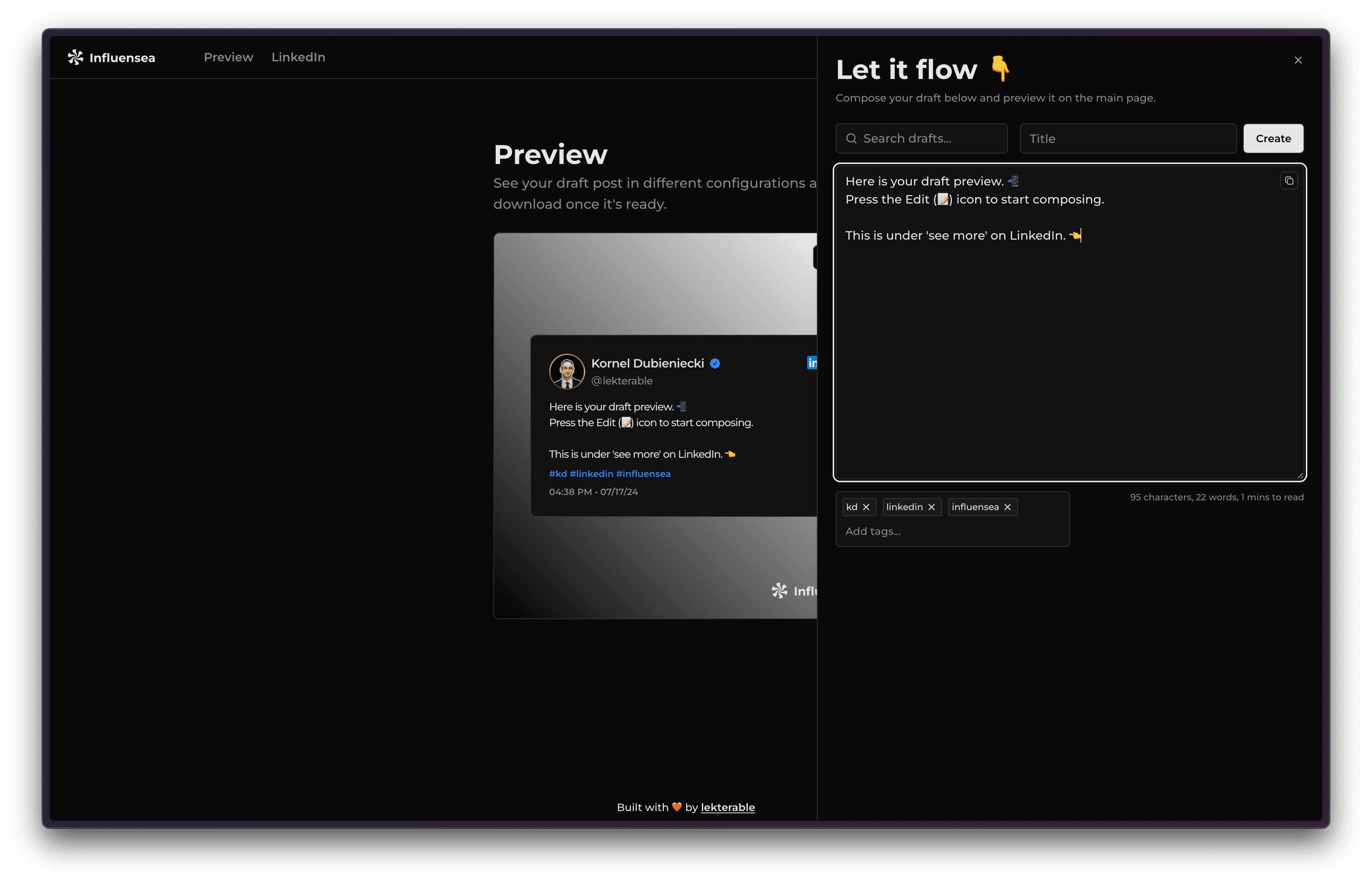Click the LinkedIn logo on preview card
This screenshot has width=1372, height=884.
tap(812, 363)
